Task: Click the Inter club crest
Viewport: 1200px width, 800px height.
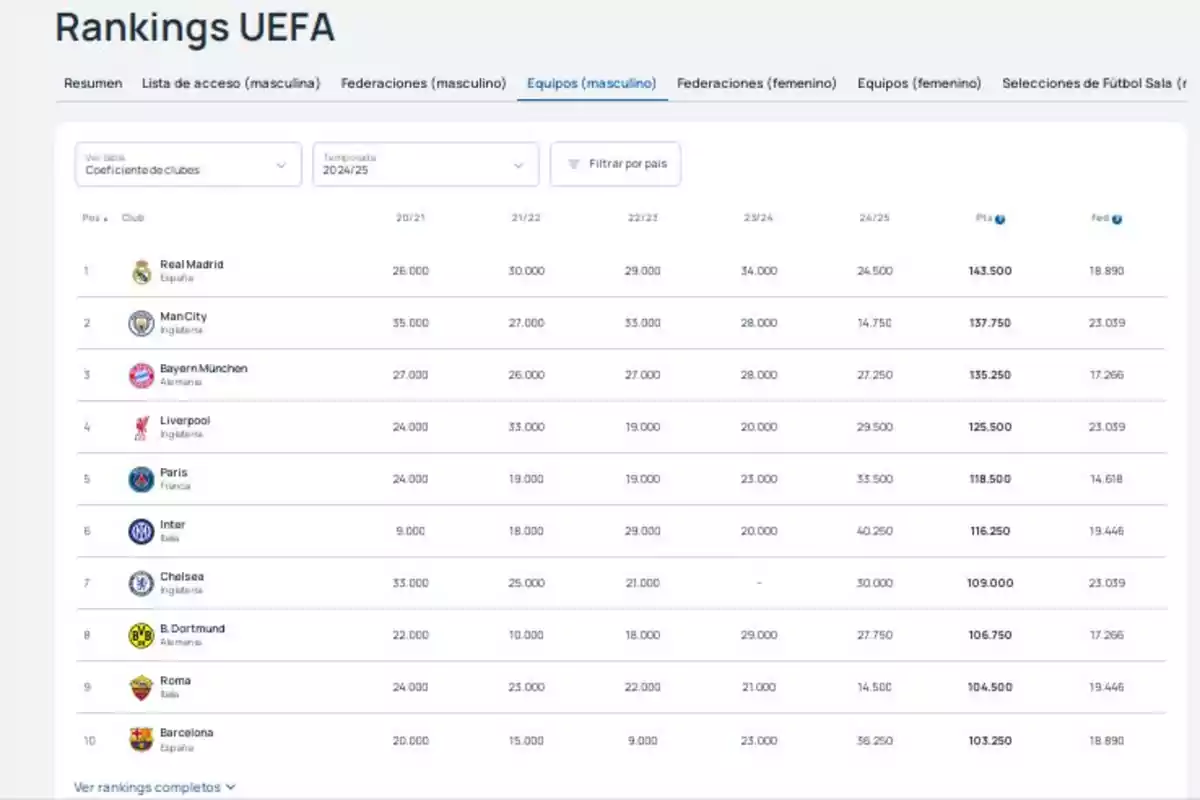Action: pos(141,532)
